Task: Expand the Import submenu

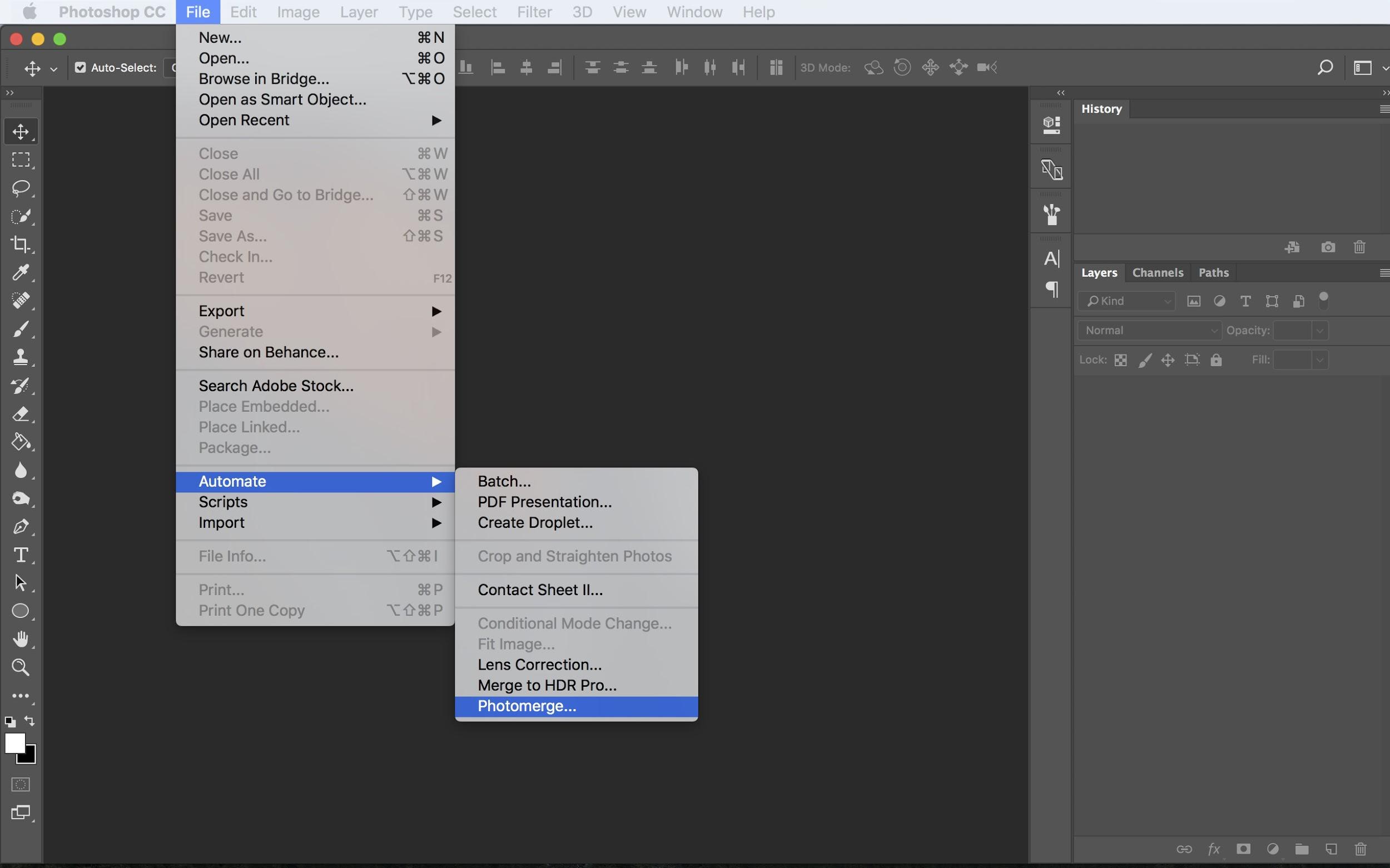Action: pyautogui.click(x=315, y=523)
